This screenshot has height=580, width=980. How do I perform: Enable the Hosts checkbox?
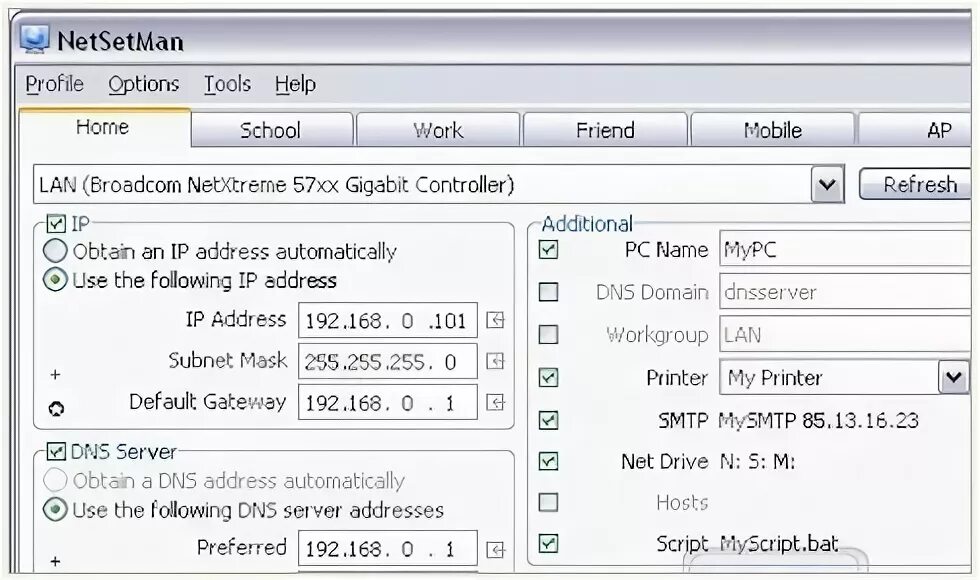(x=548, y=502)
